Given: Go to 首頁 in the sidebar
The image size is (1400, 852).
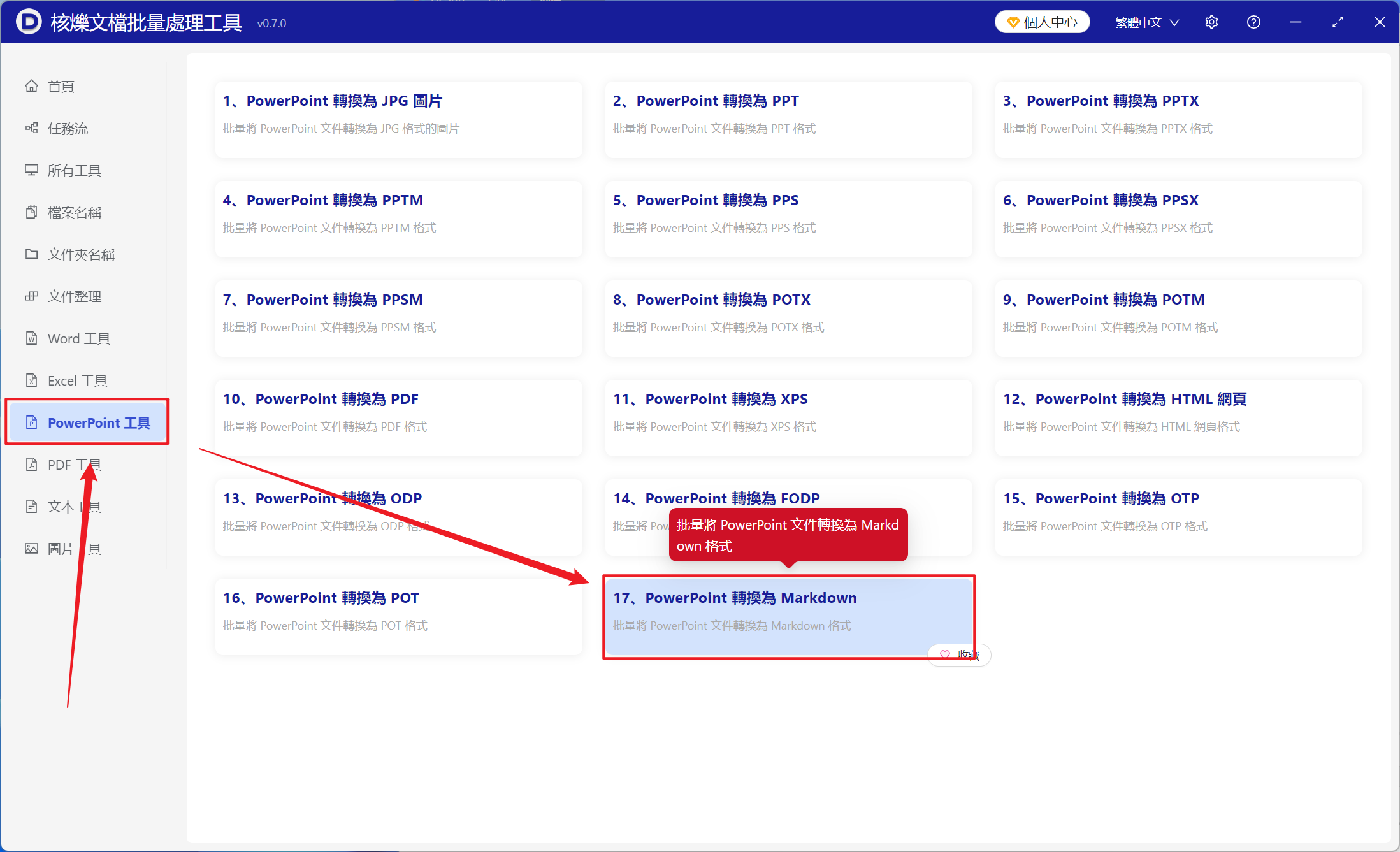Looking at the screenshot, I should [89, 86].
